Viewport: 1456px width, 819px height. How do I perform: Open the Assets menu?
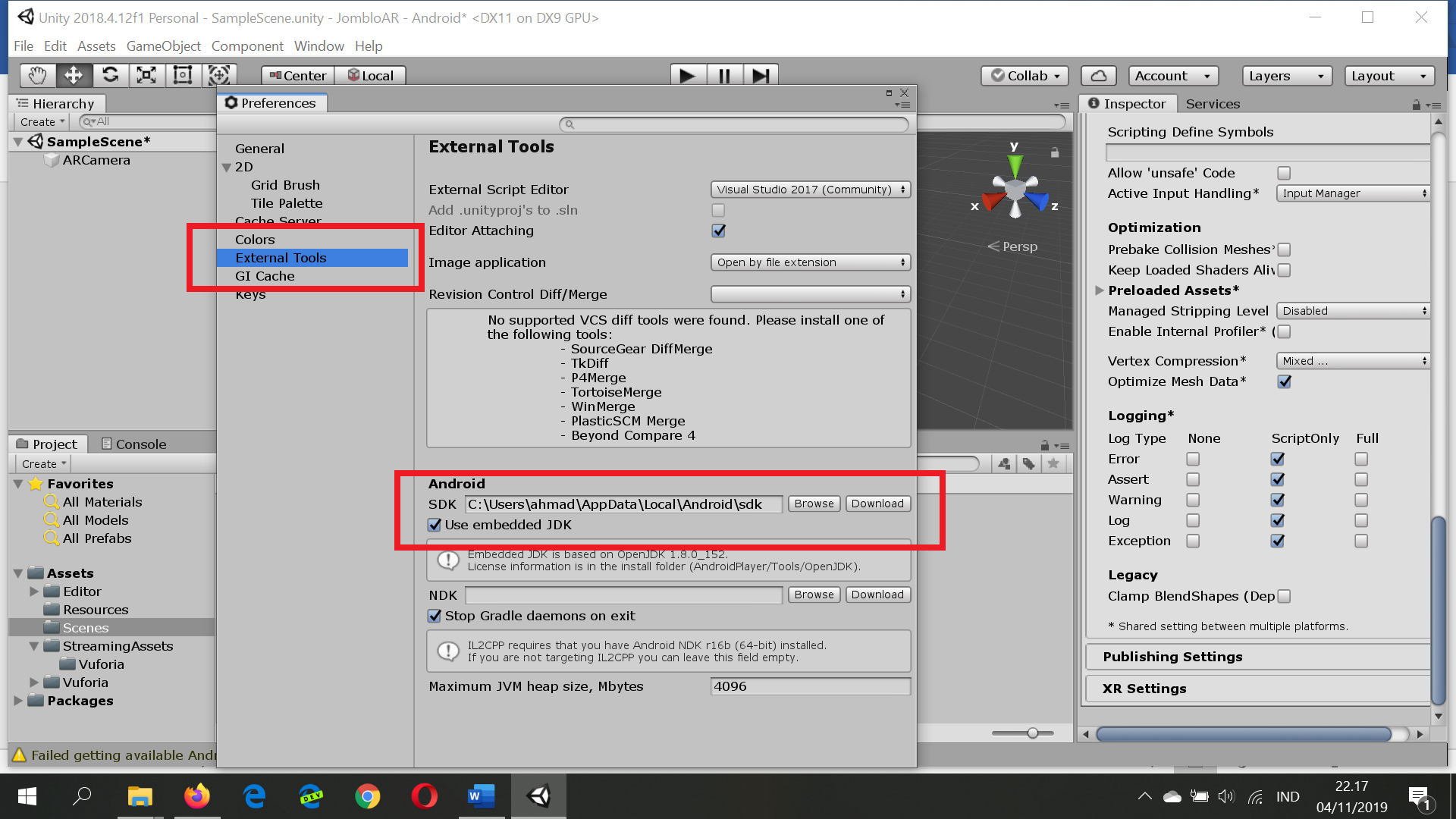pyautogui.click(x=96, y=46)
